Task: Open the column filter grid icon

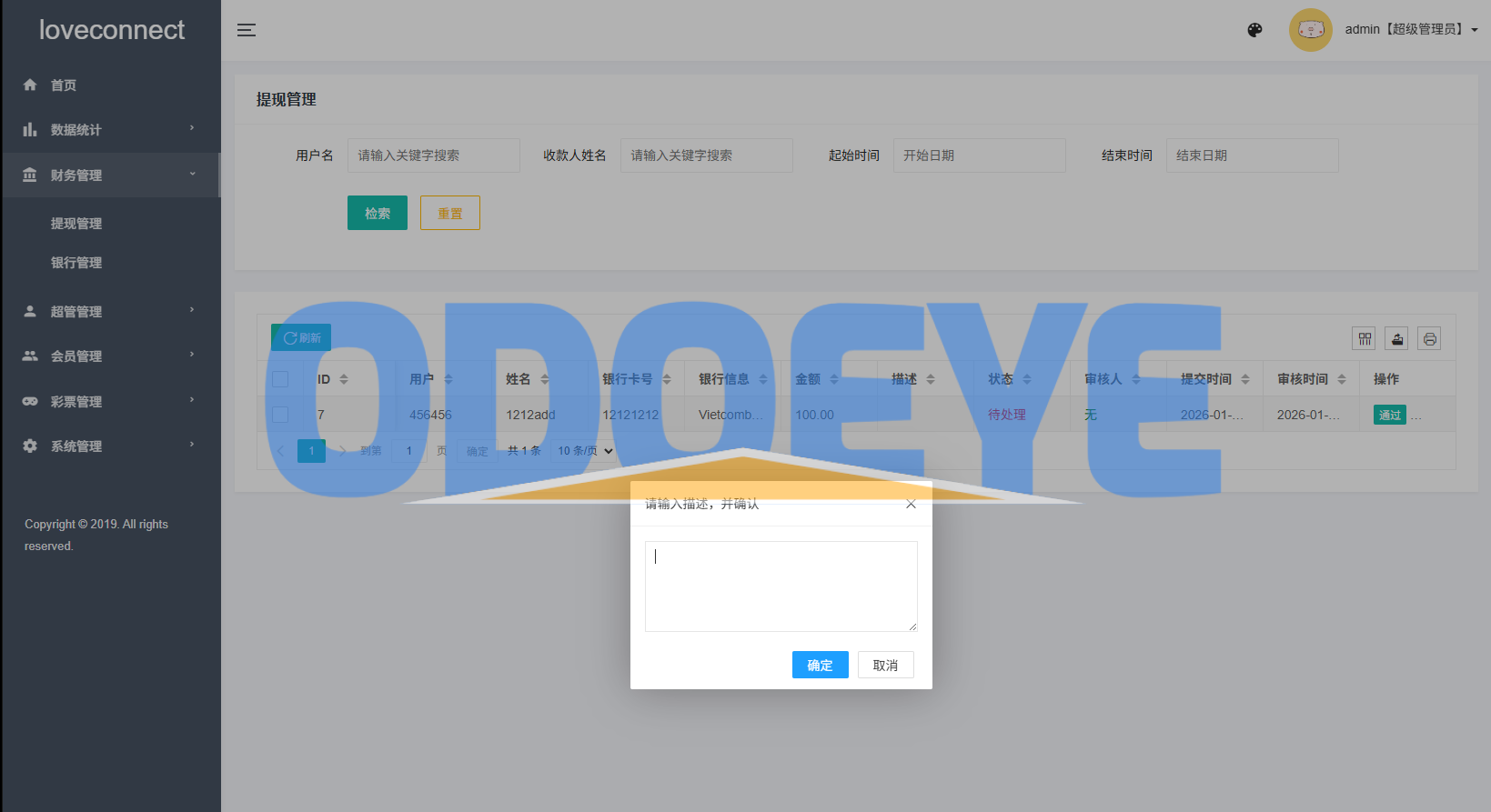Action: click(x=1365, y=339)
